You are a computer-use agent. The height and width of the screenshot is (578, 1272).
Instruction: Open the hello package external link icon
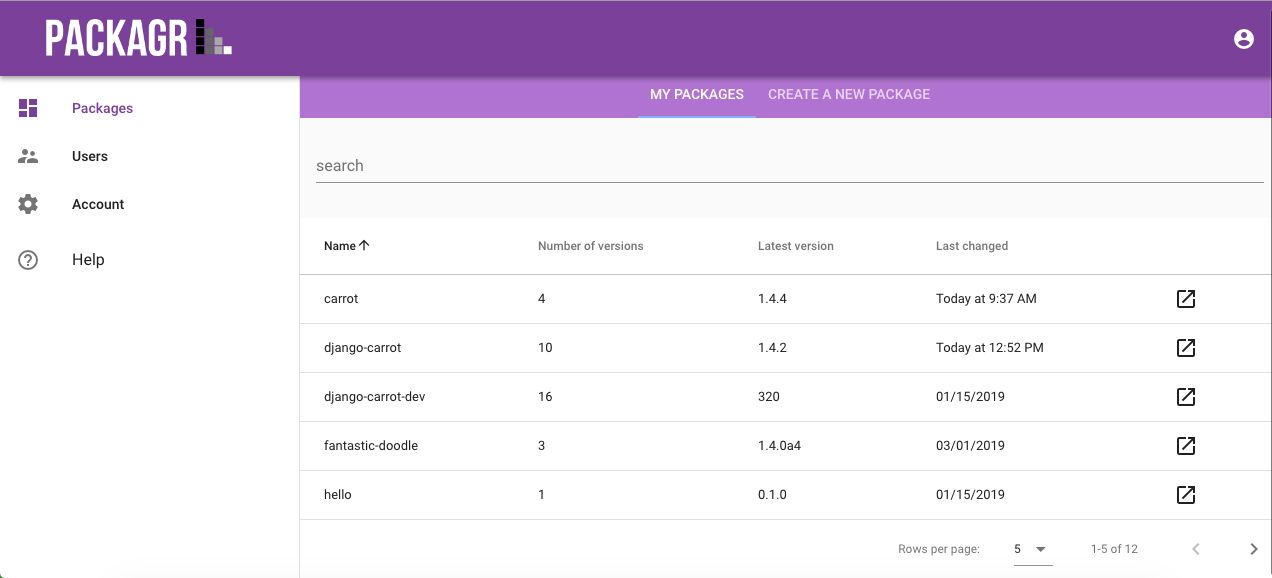point(1185,494)
